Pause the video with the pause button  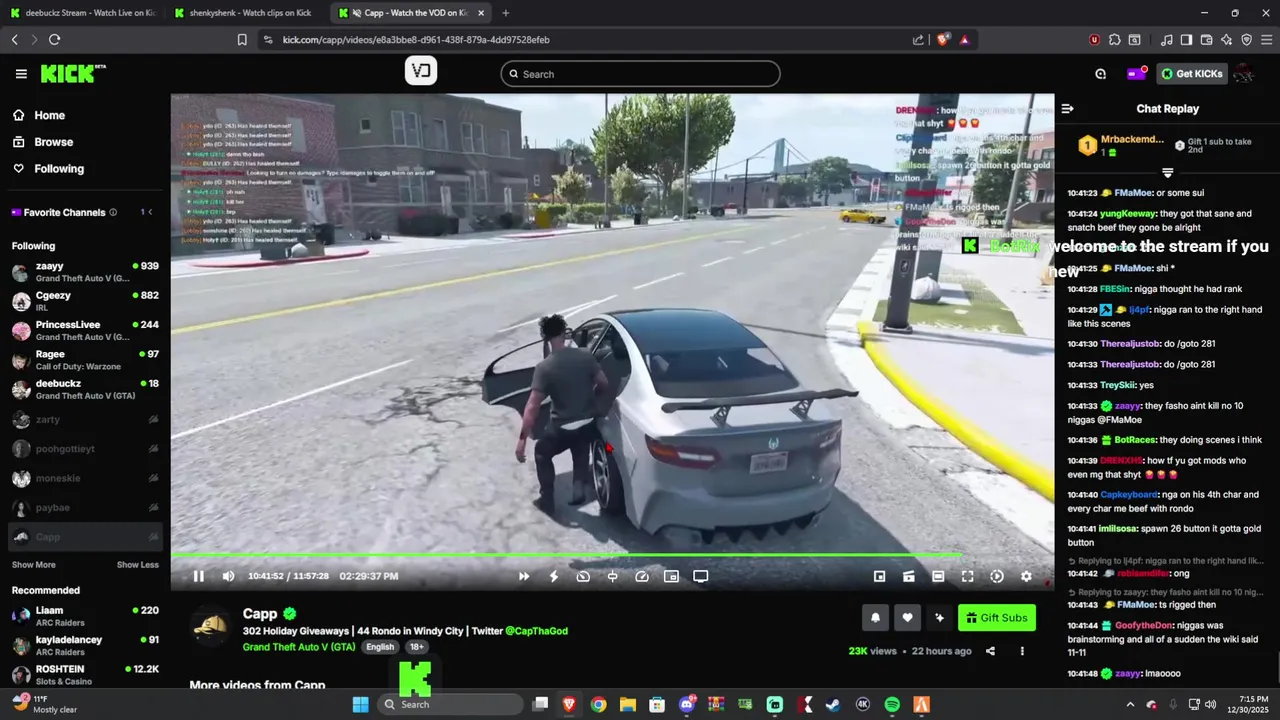point(198,576)
